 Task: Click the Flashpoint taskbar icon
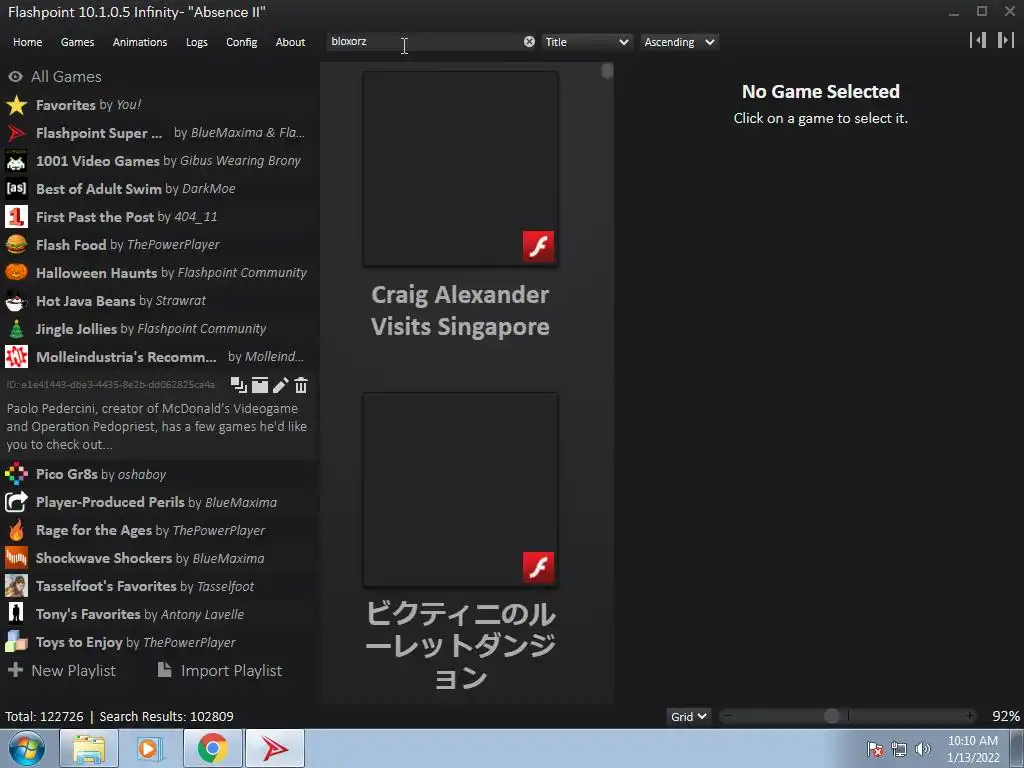(x=275, y=748)
